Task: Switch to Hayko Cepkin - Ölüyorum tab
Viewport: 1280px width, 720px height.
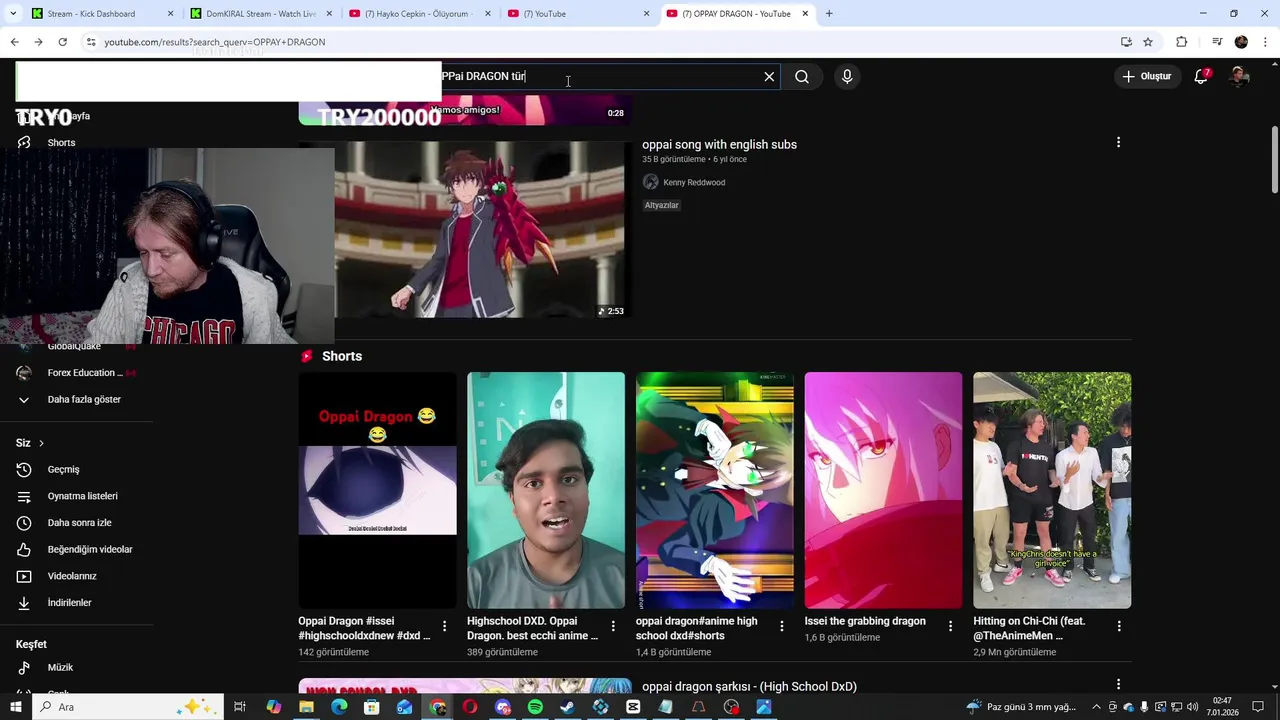Action: (418, 14)
